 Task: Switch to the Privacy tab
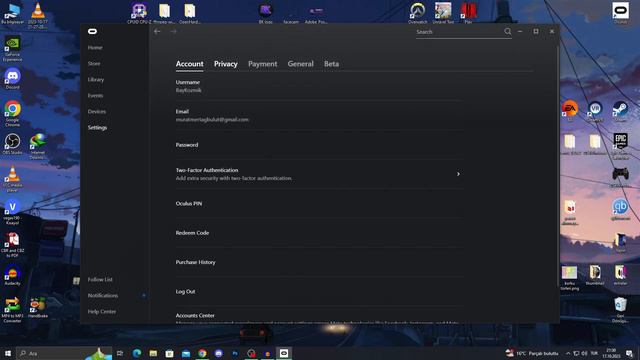(x=226, y=64)
